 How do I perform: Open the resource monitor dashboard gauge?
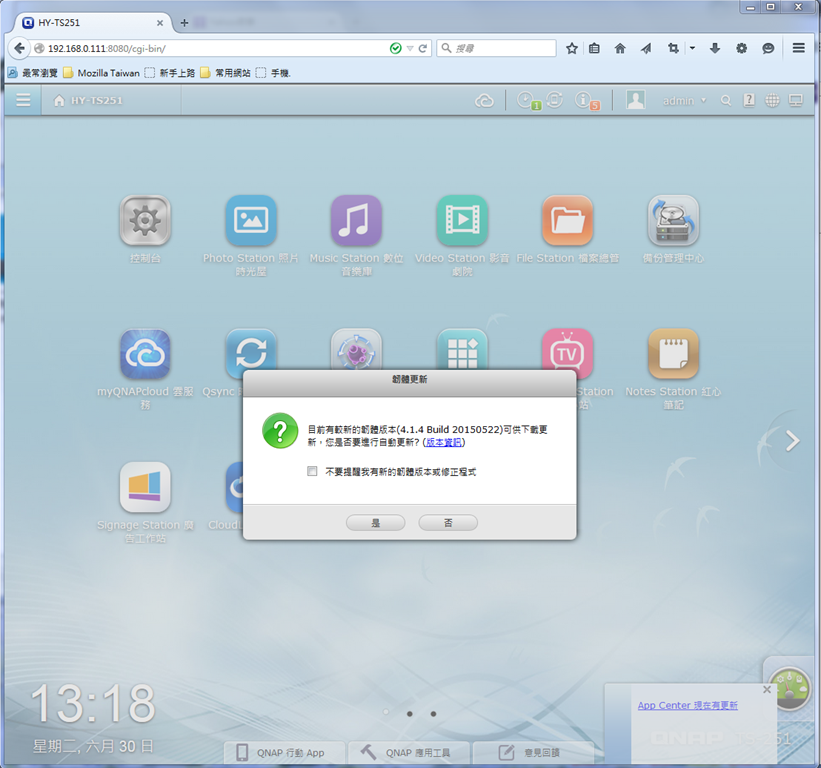(x=790, y=687)
